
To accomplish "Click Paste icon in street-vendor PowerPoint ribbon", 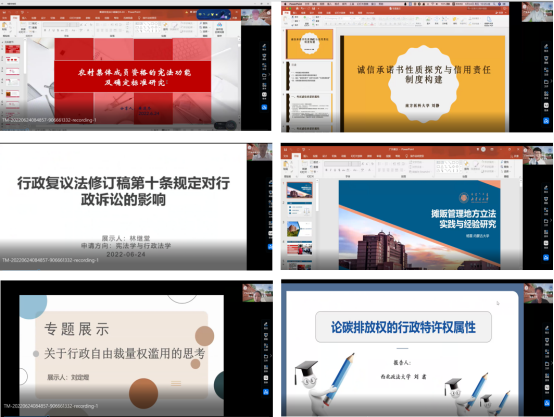I will tap(285, 166).
